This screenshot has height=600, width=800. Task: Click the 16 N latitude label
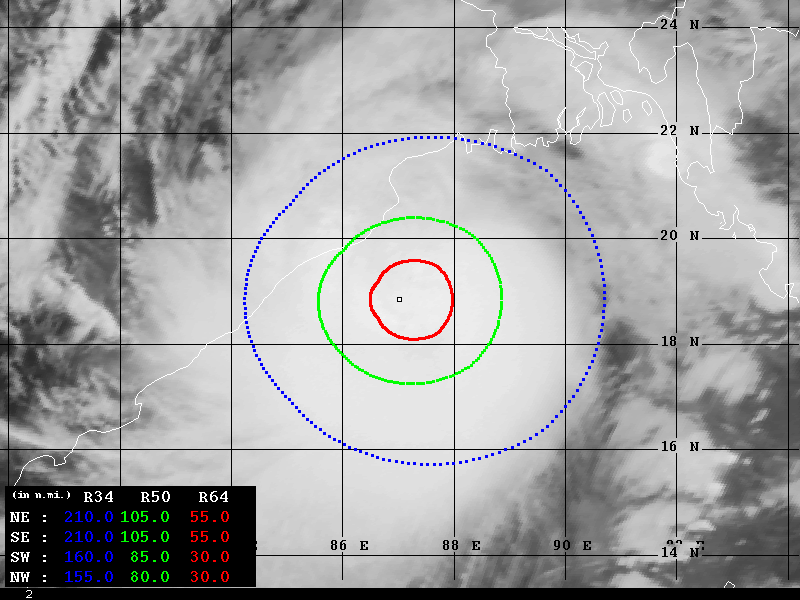coord(685,447)
